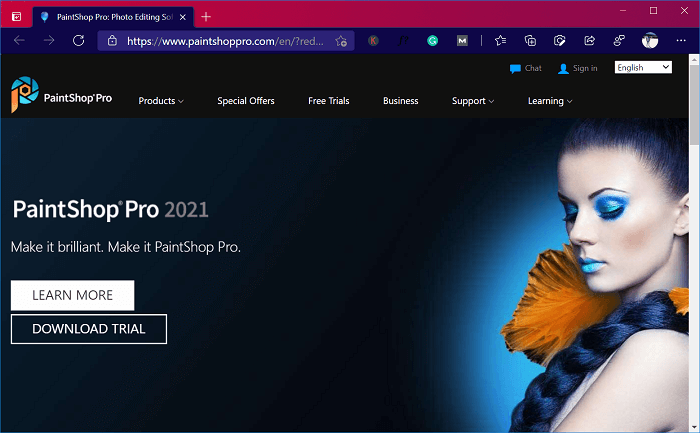Click the Sign in person icon
This screenshot has height=433, width=700.
563,69
